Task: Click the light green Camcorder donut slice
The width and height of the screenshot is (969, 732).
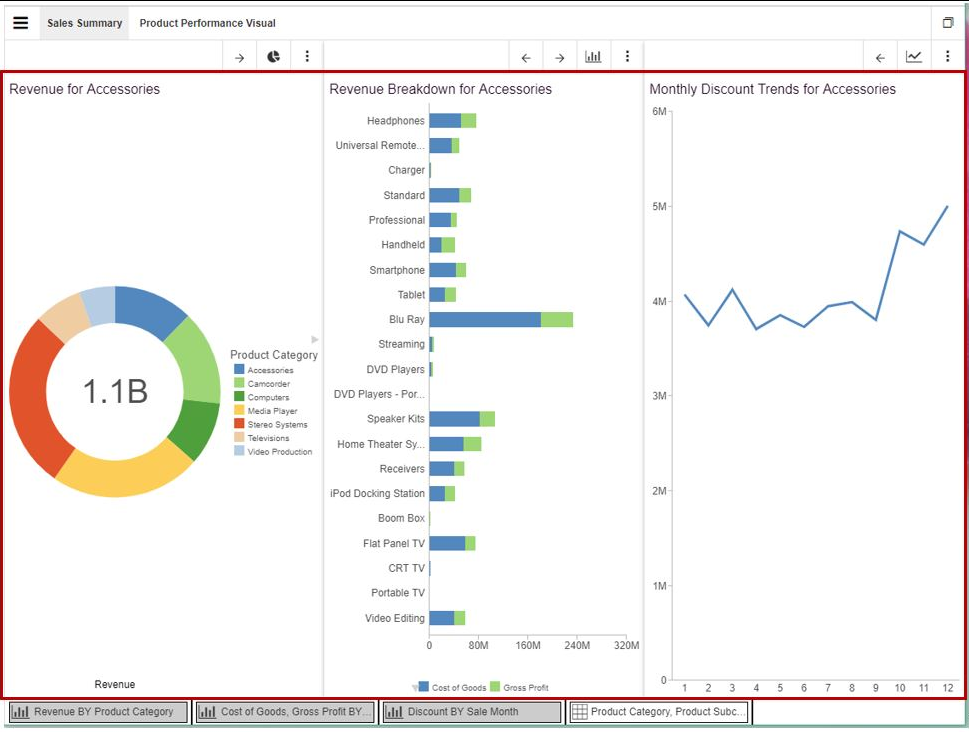Action: (x=198, y=365)
